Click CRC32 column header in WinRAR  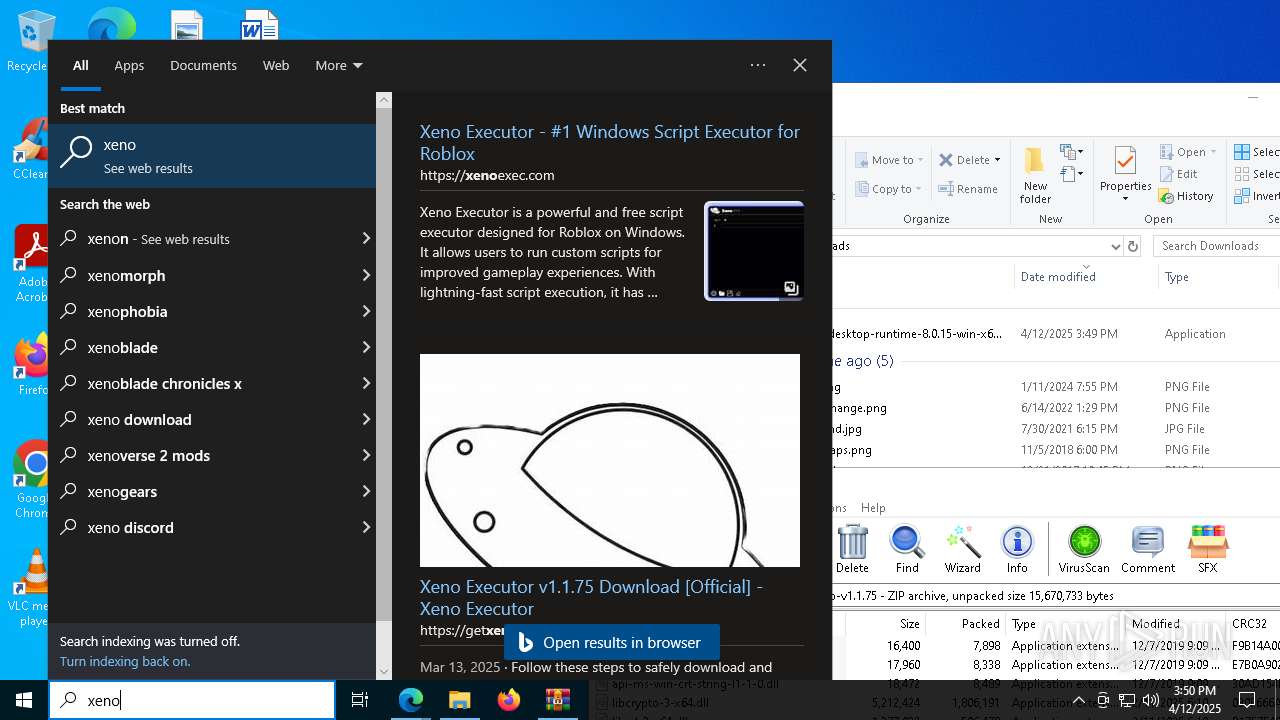pyautogui.click(x=1250, y=624)
